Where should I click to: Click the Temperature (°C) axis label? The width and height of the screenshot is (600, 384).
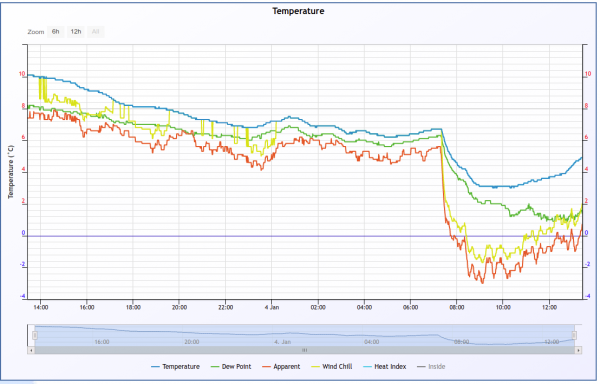tap(11, 172)
